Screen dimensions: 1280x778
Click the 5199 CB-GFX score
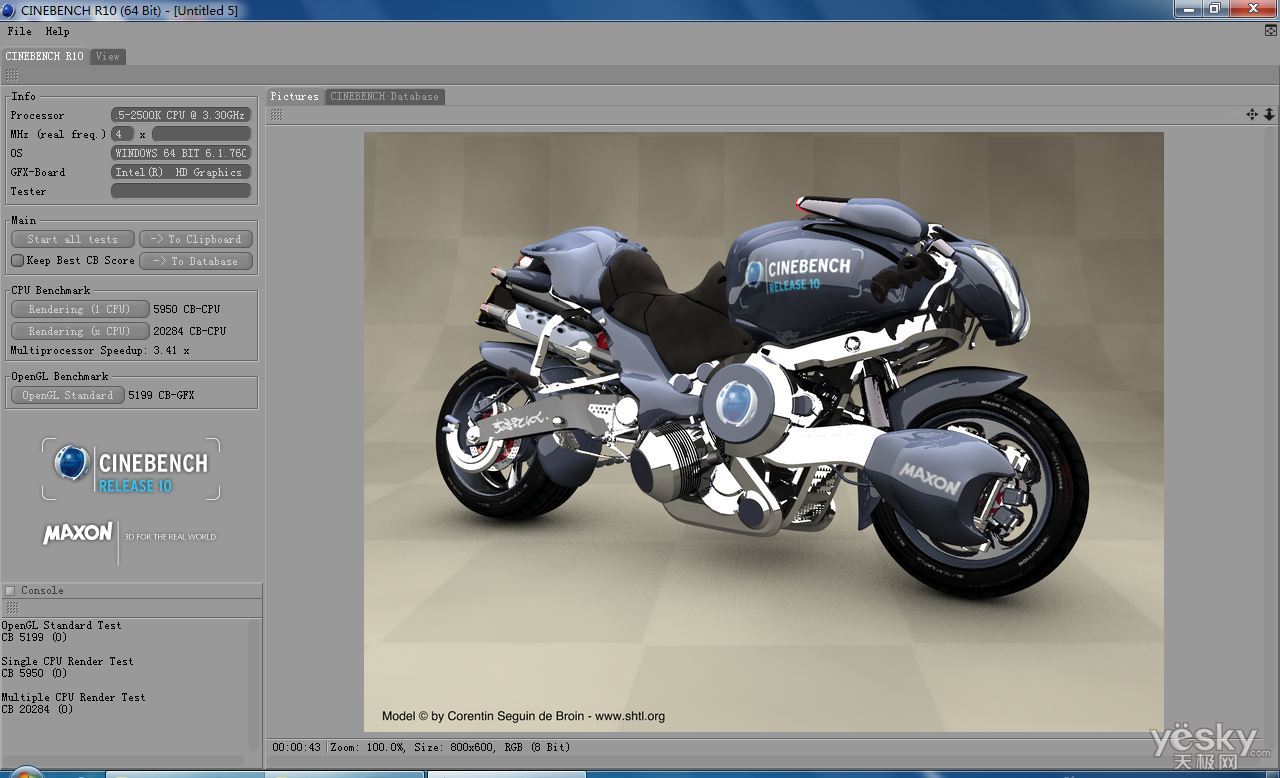tap(161, 395)
